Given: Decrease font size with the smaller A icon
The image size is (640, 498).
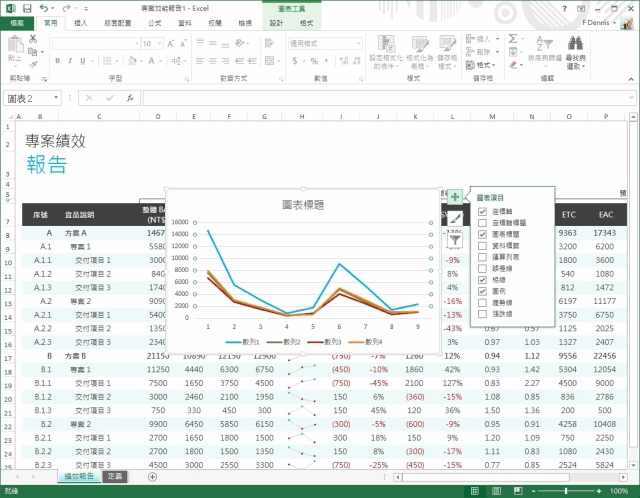Looking at the screenshot, I should 183,43.
